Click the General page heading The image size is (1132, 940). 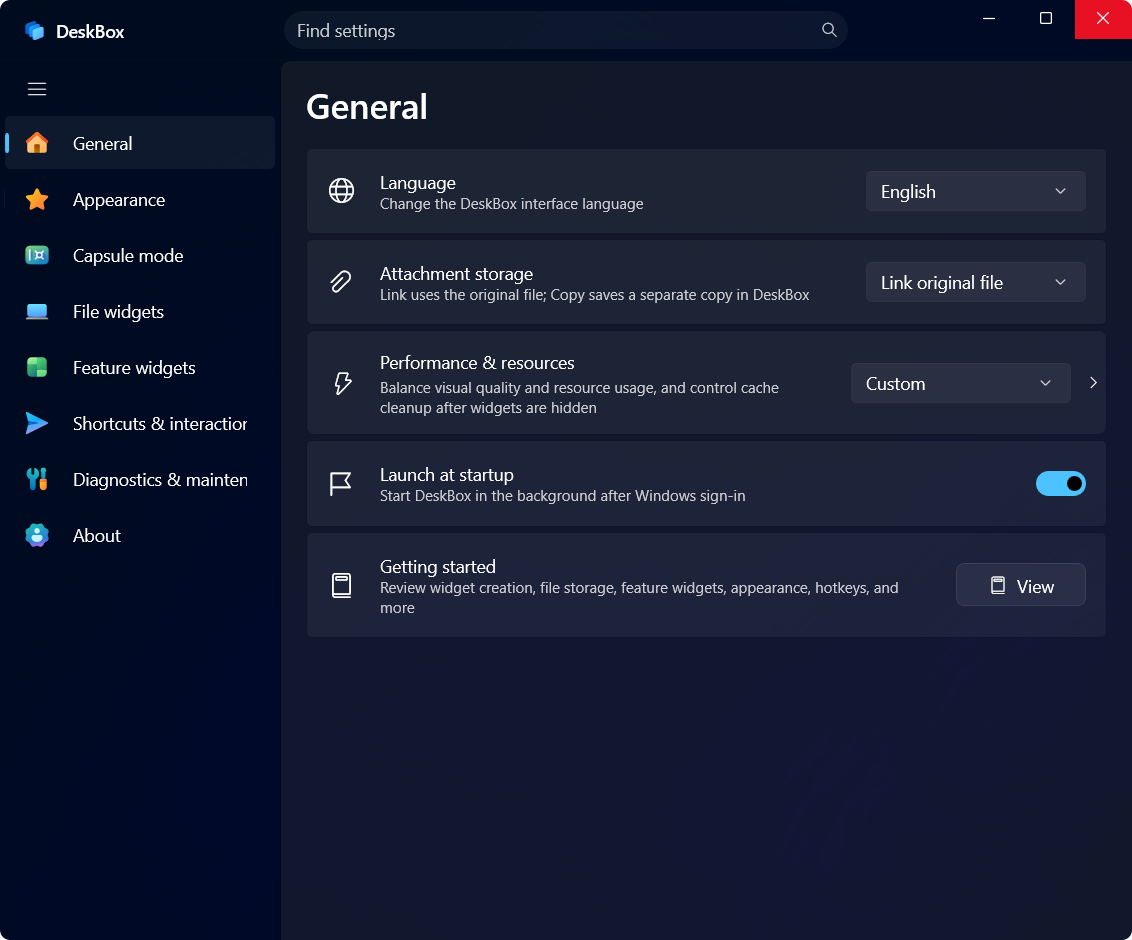tap(367, 107)
